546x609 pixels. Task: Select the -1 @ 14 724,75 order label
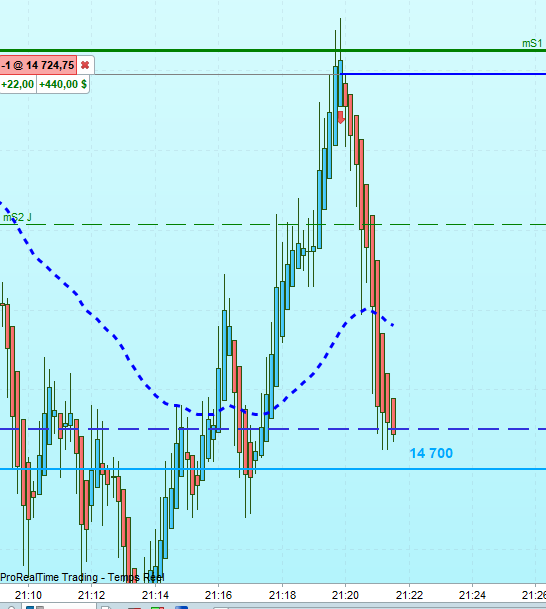click(38, 65)
